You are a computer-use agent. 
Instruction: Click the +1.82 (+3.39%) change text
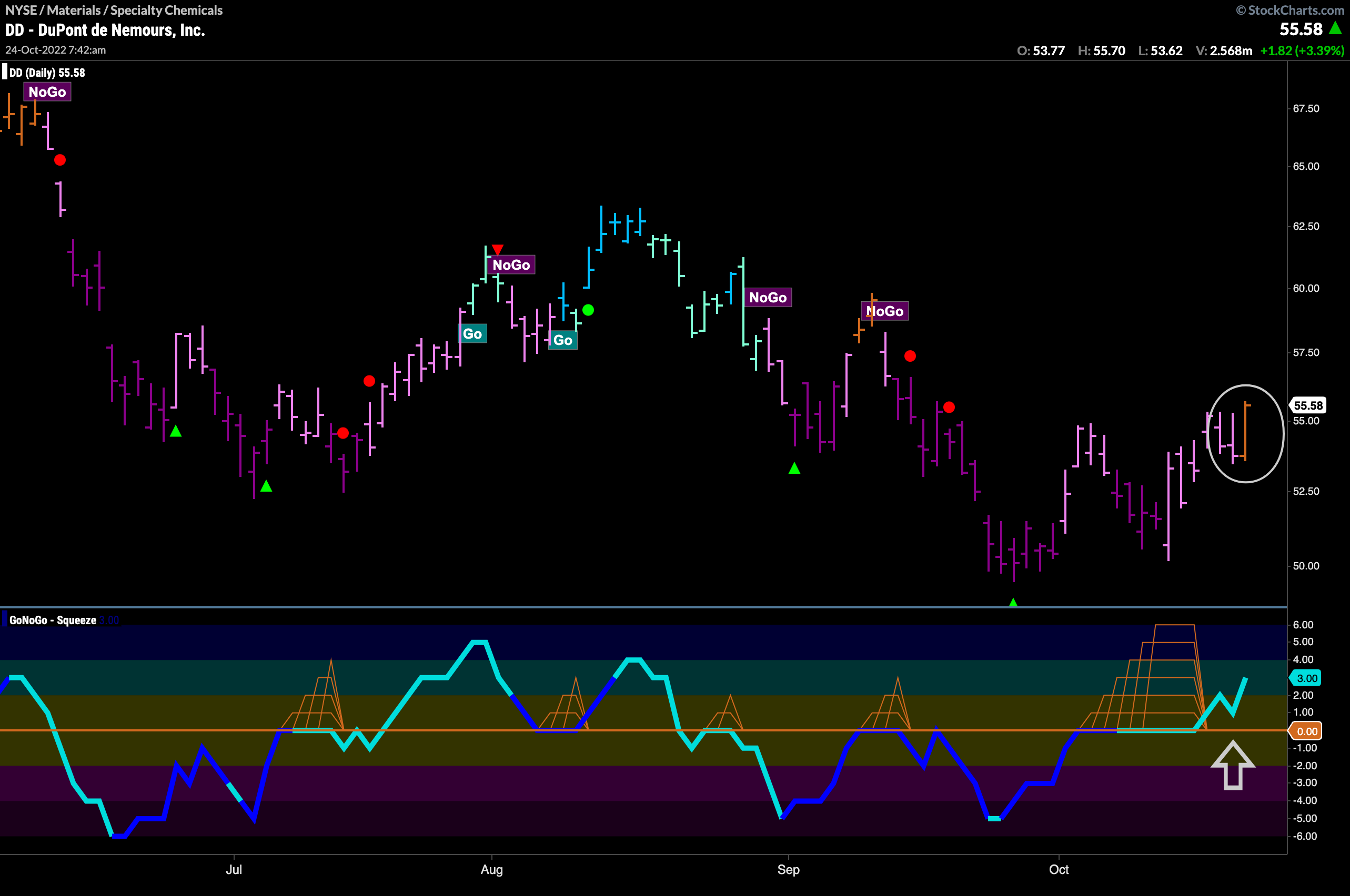click(x=1303, y=50)
